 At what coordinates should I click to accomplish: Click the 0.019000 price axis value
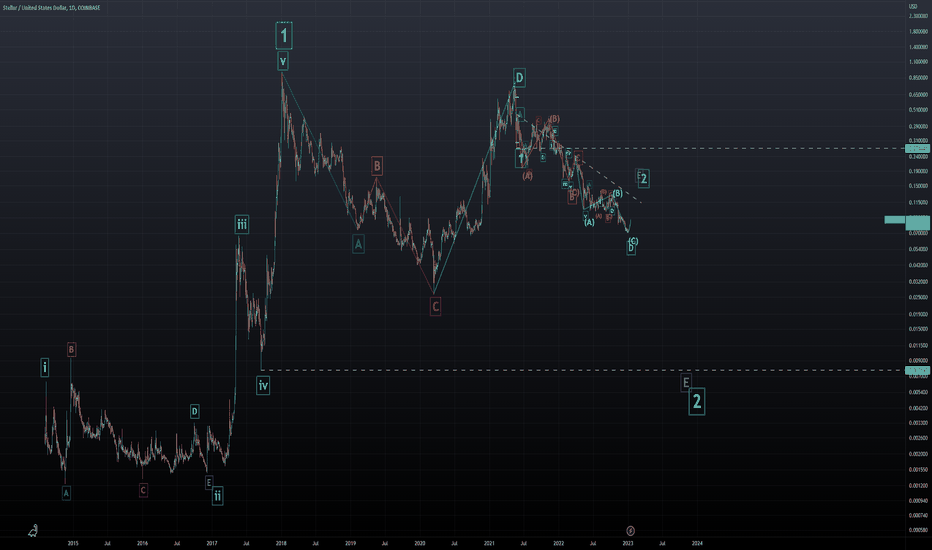pyautogui.click(x=918, y=314)
